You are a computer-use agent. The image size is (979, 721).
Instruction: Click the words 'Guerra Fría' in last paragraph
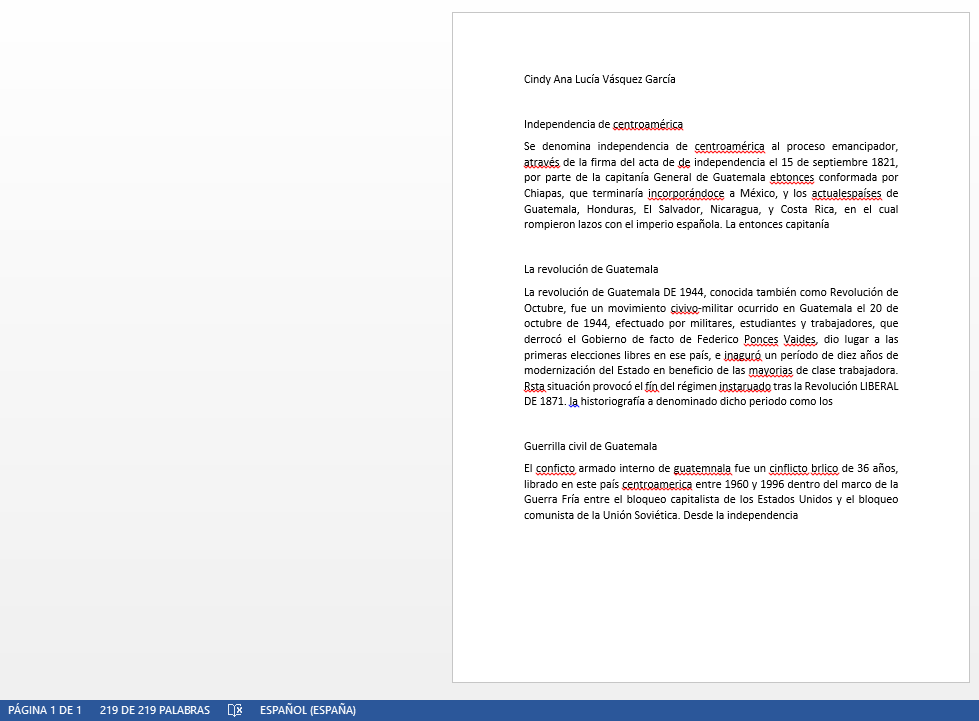[x=551, y=499]
